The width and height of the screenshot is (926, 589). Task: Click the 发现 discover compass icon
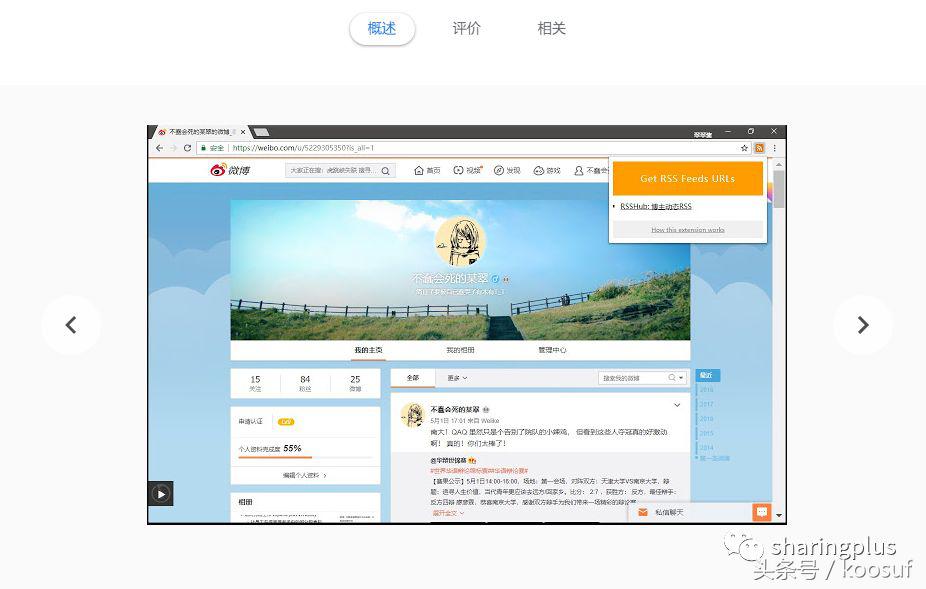[x=500, y=170]
